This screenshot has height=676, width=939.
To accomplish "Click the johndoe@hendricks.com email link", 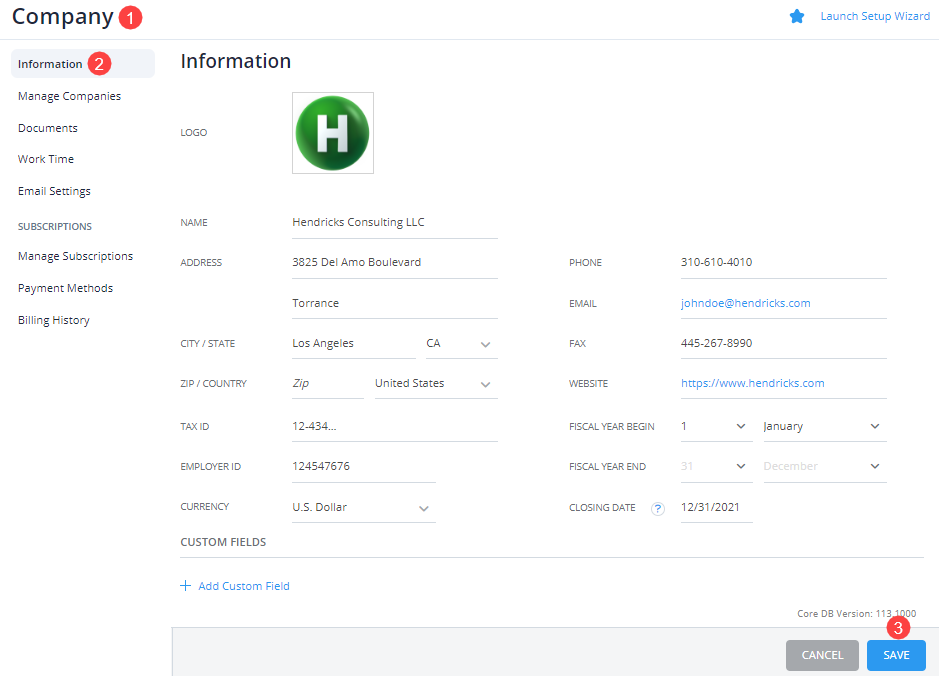I will [x=746, y=304].
